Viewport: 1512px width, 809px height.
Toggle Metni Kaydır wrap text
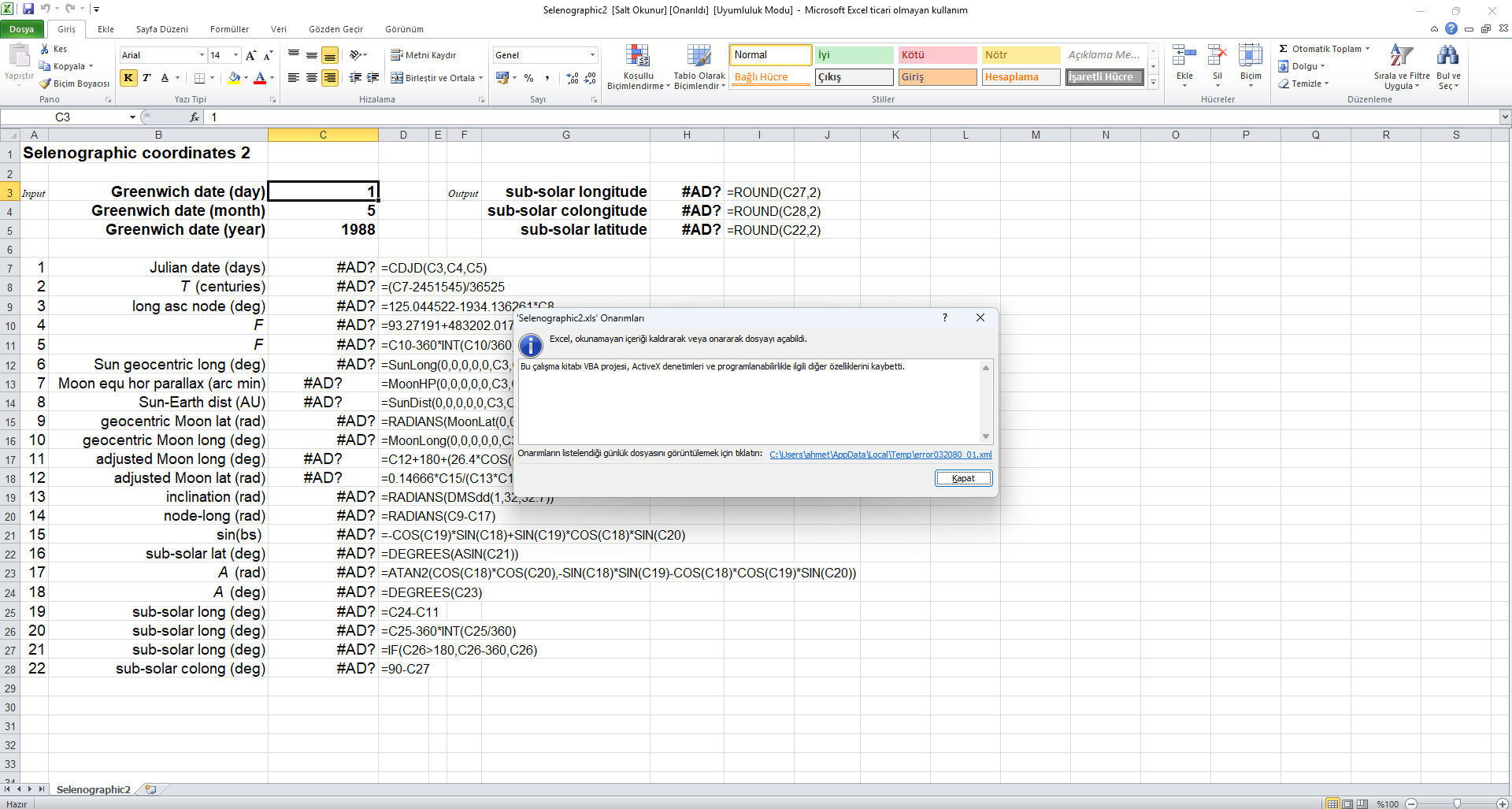[424, 55]
